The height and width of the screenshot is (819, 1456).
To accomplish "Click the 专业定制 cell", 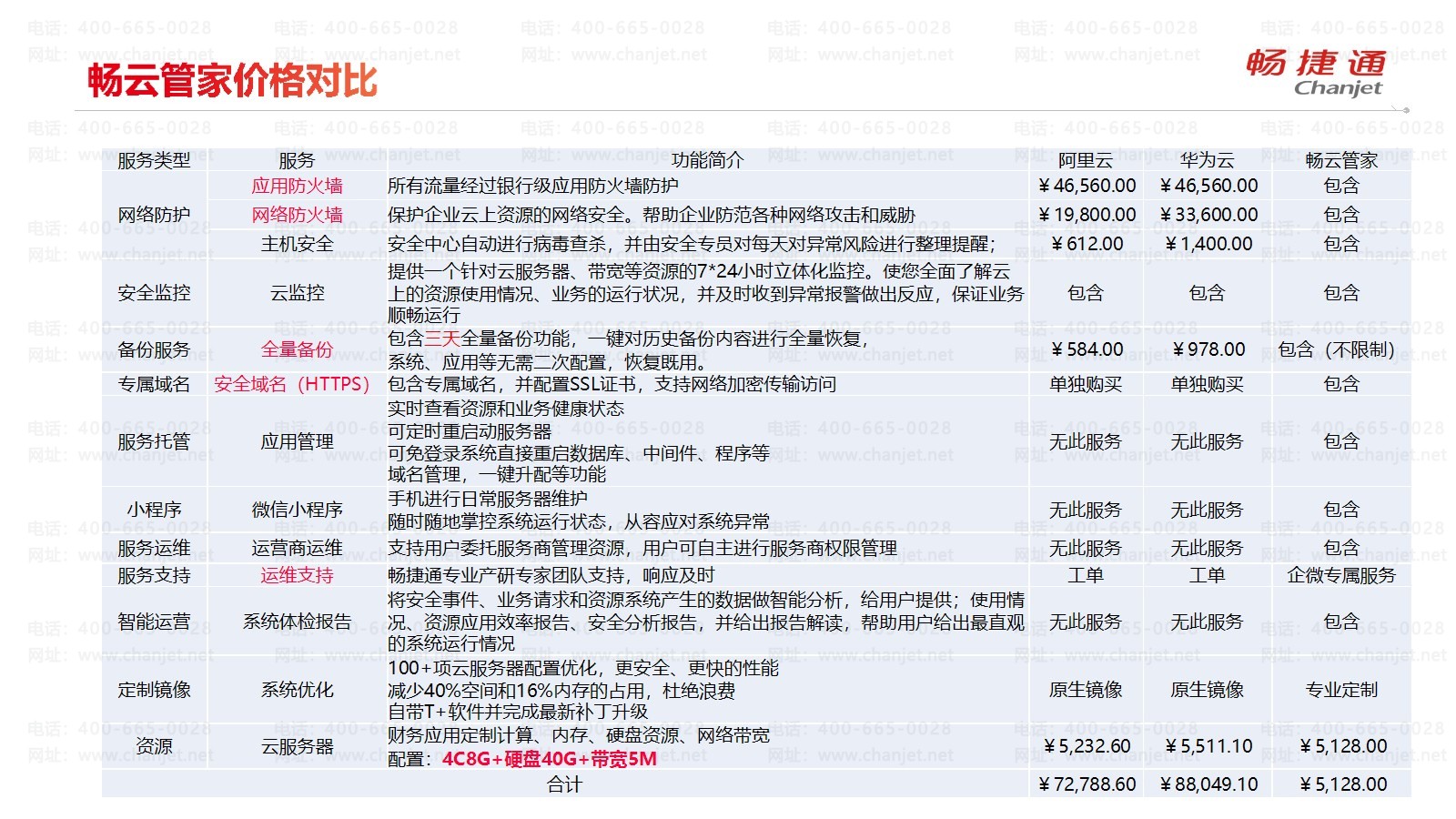I will [x=1341, y=691].
